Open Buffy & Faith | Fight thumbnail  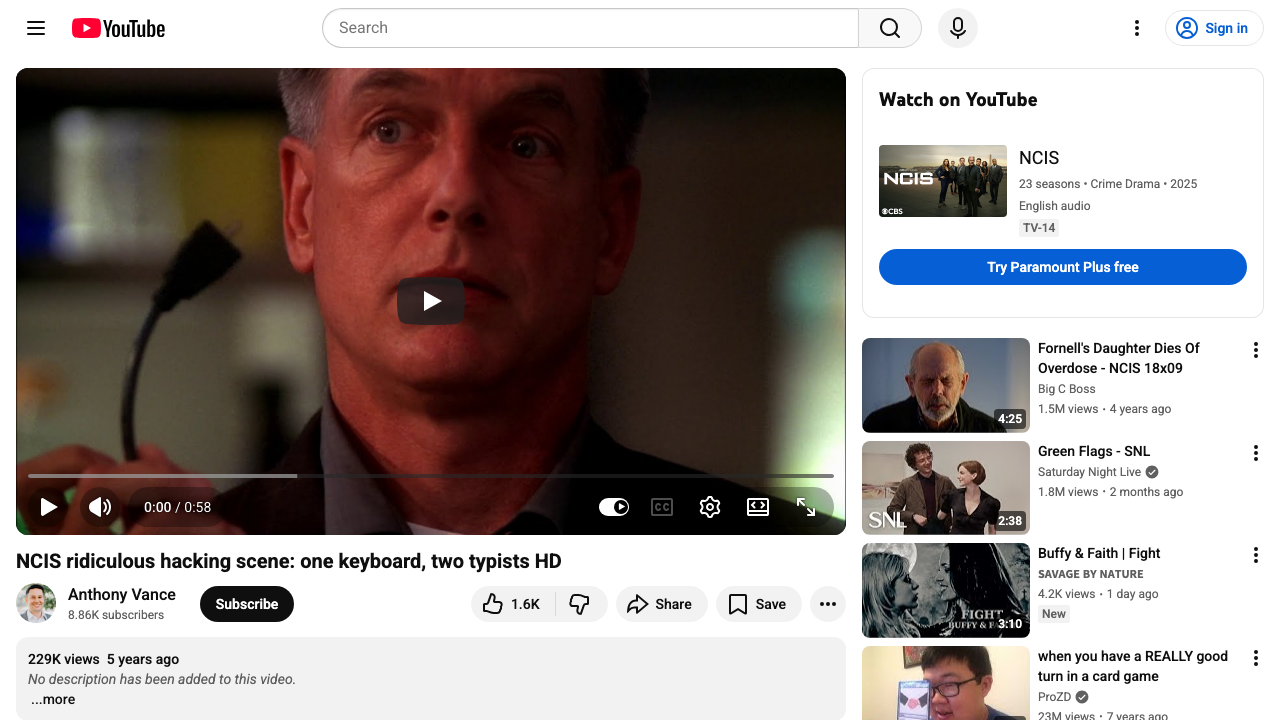(x=946, y=590)
